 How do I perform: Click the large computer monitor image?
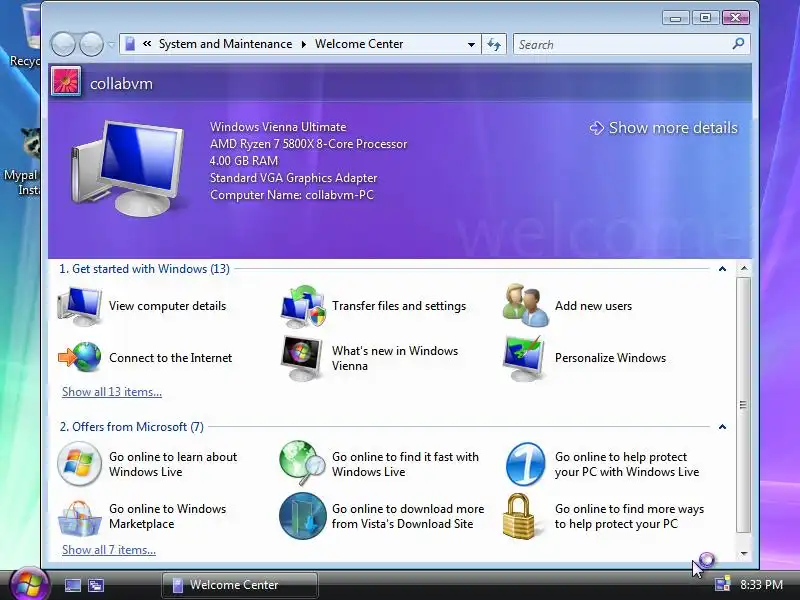tap(127, 168)
